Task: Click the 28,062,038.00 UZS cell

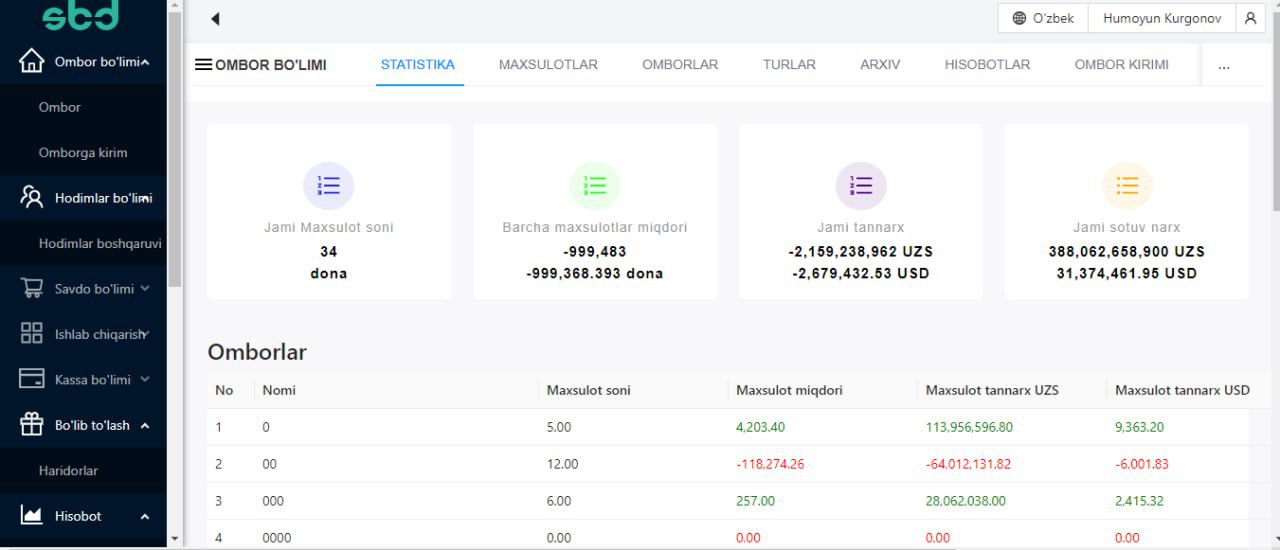Action: pyautogui.click(x=966, y=501)
